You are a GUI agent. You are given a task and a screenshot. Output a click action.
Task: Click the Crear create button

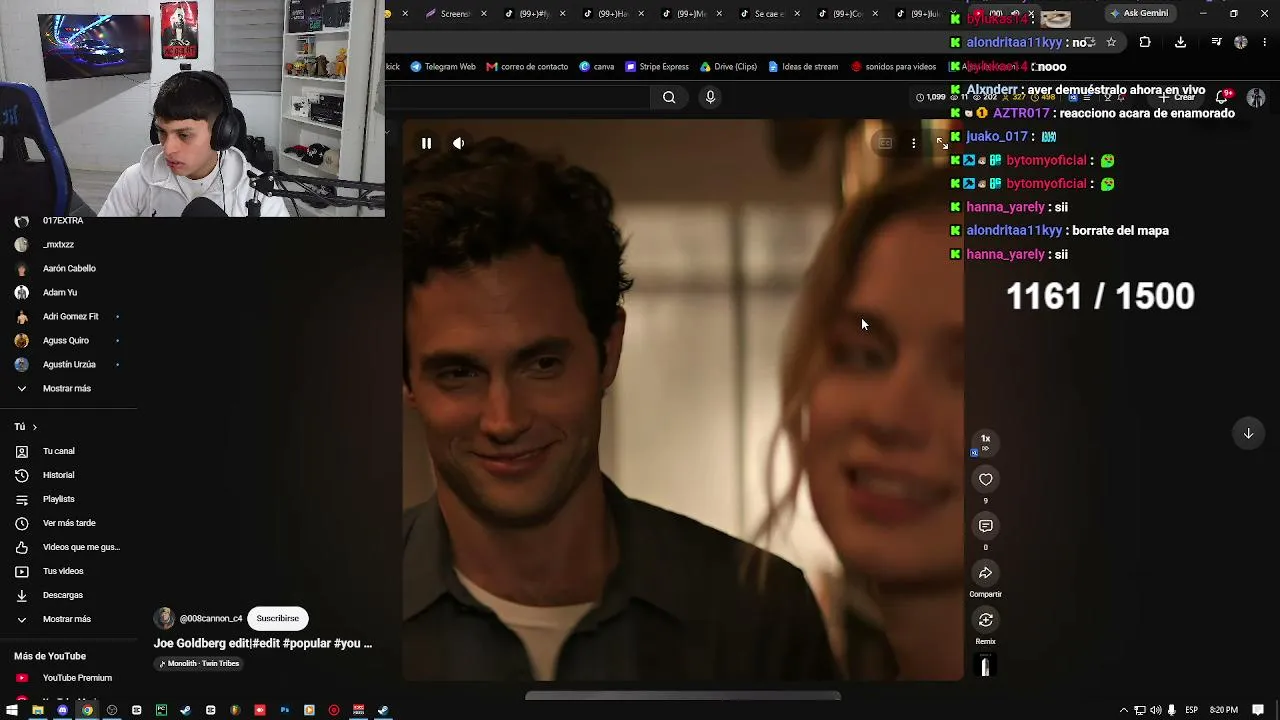[1179, 97]
